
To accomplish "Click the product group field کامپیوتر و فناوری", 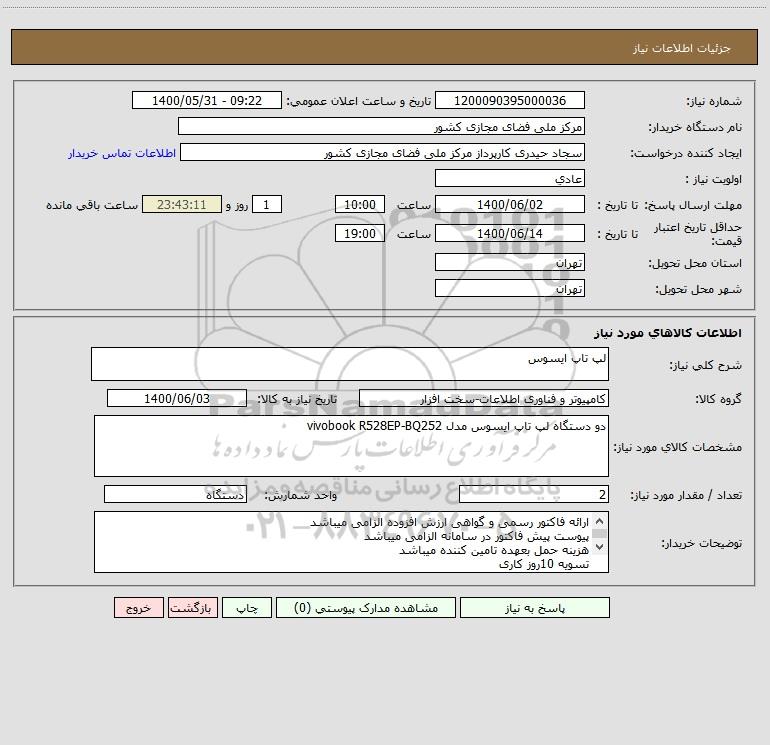I will click(484, 398).
